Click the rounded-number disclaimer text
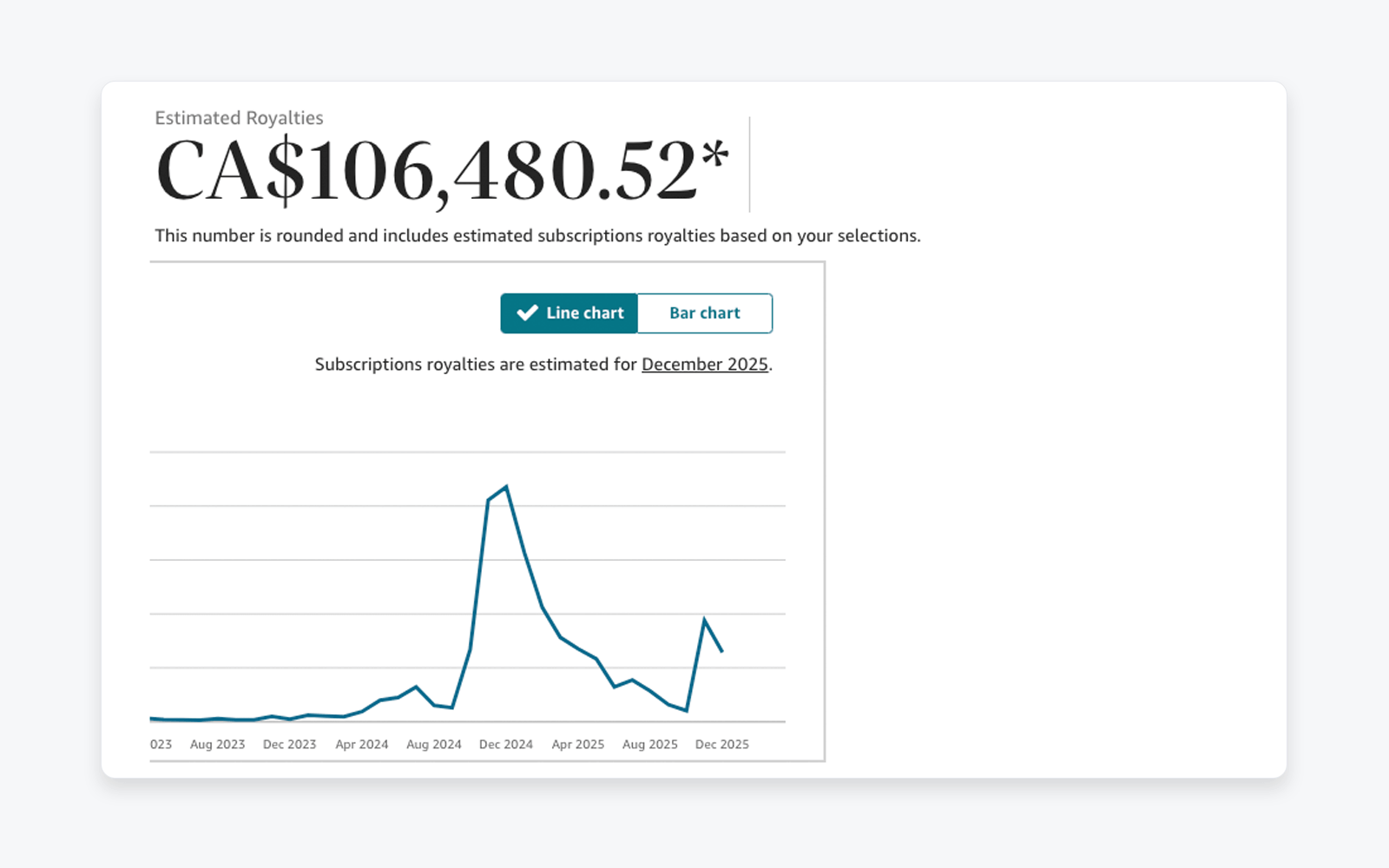 [538, 235]
